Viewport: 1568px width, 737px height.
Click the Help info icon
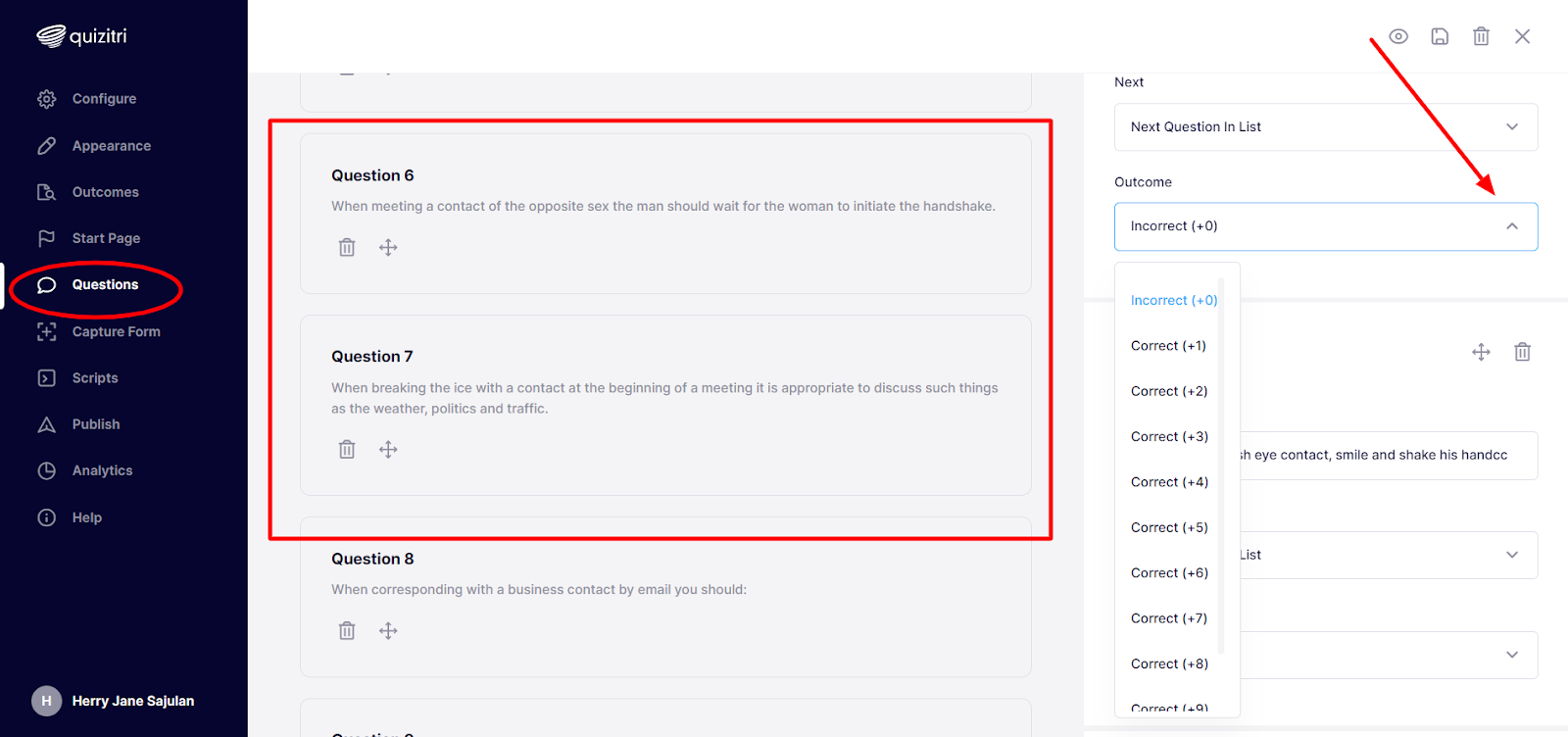(46, 517)
